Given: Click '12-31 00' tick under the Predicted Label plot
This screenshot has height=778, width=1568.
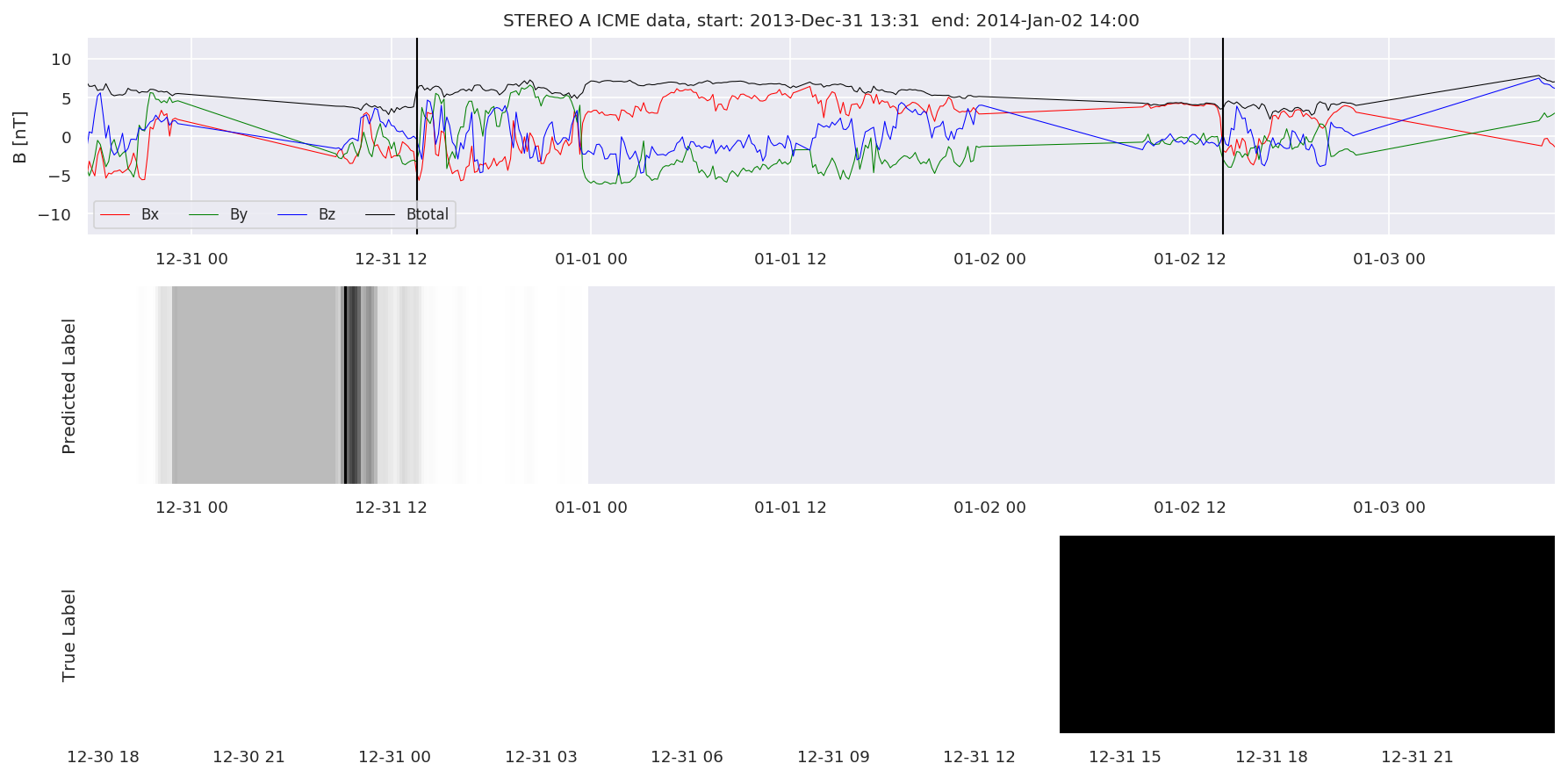Looking at the screenshot, I should 191,508.
